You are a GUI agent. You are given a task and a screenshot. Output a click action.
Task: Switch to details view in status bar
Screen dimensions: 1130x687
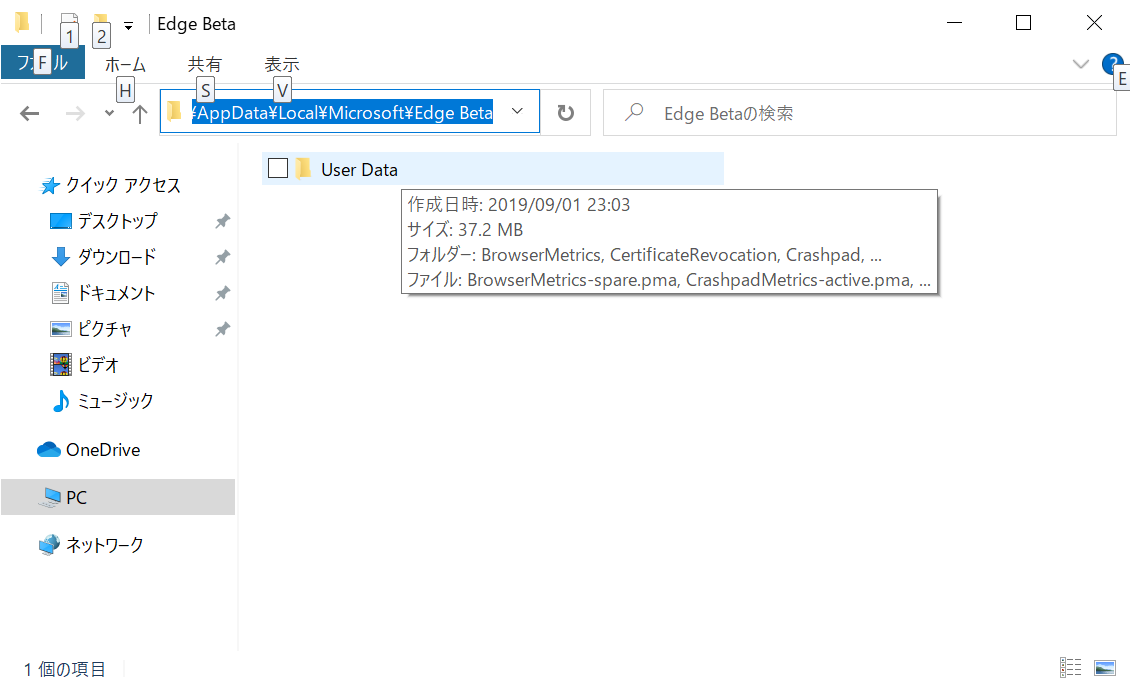click(x=1070, y=668)
